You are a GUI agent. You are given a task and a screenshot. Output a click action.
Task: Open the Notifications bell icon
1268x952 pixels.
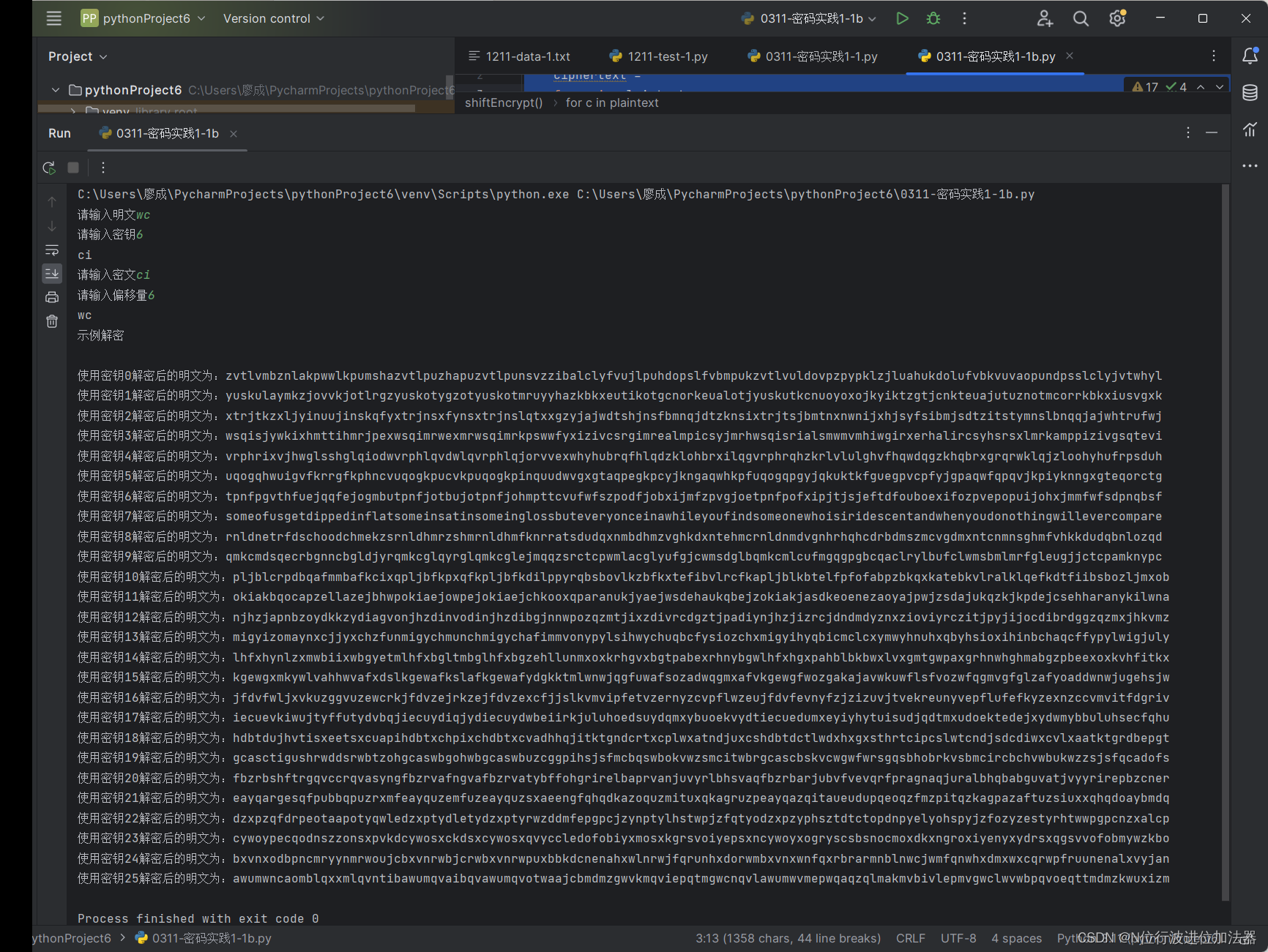(x=1250, y=56)
